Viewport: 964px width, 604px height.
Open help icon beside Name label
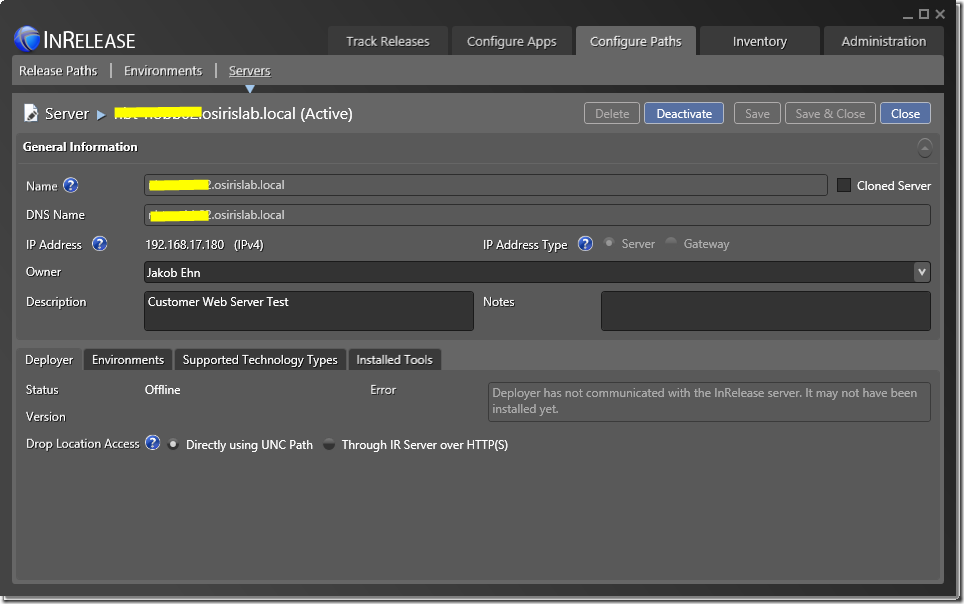71,185
